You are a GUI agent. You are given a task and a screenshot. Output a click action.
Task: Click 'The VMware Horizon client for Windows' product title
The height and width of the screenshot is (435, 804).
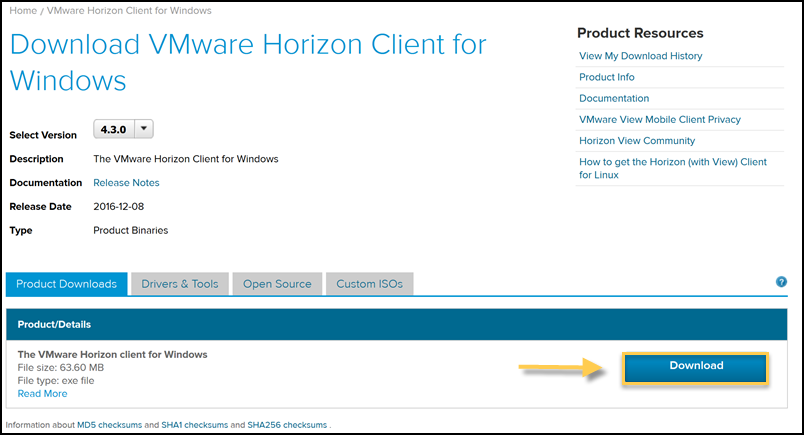click(x=112, y=354)
